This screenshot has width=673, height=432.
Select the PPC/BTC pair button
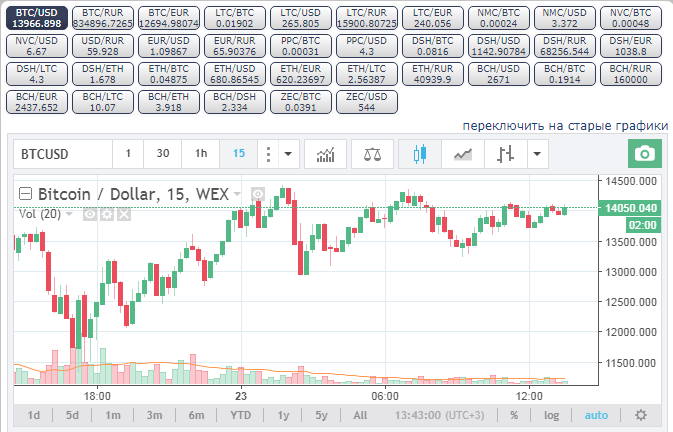click(301, 46)
